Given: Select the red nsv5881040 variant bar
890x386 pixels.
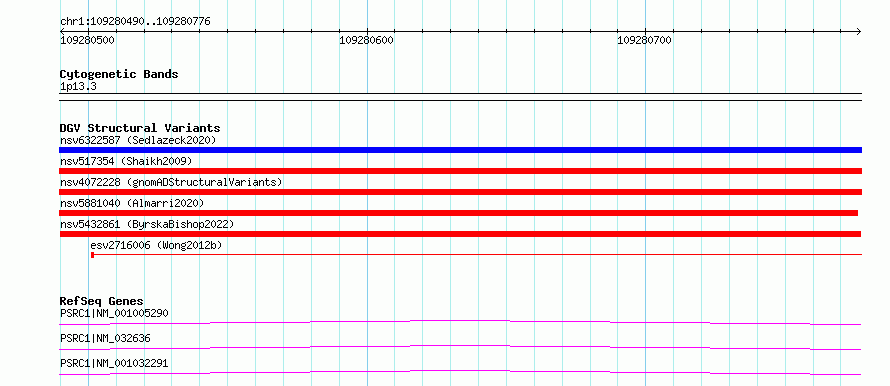Looking at the screenshot, I should click(x=459, y=213).
